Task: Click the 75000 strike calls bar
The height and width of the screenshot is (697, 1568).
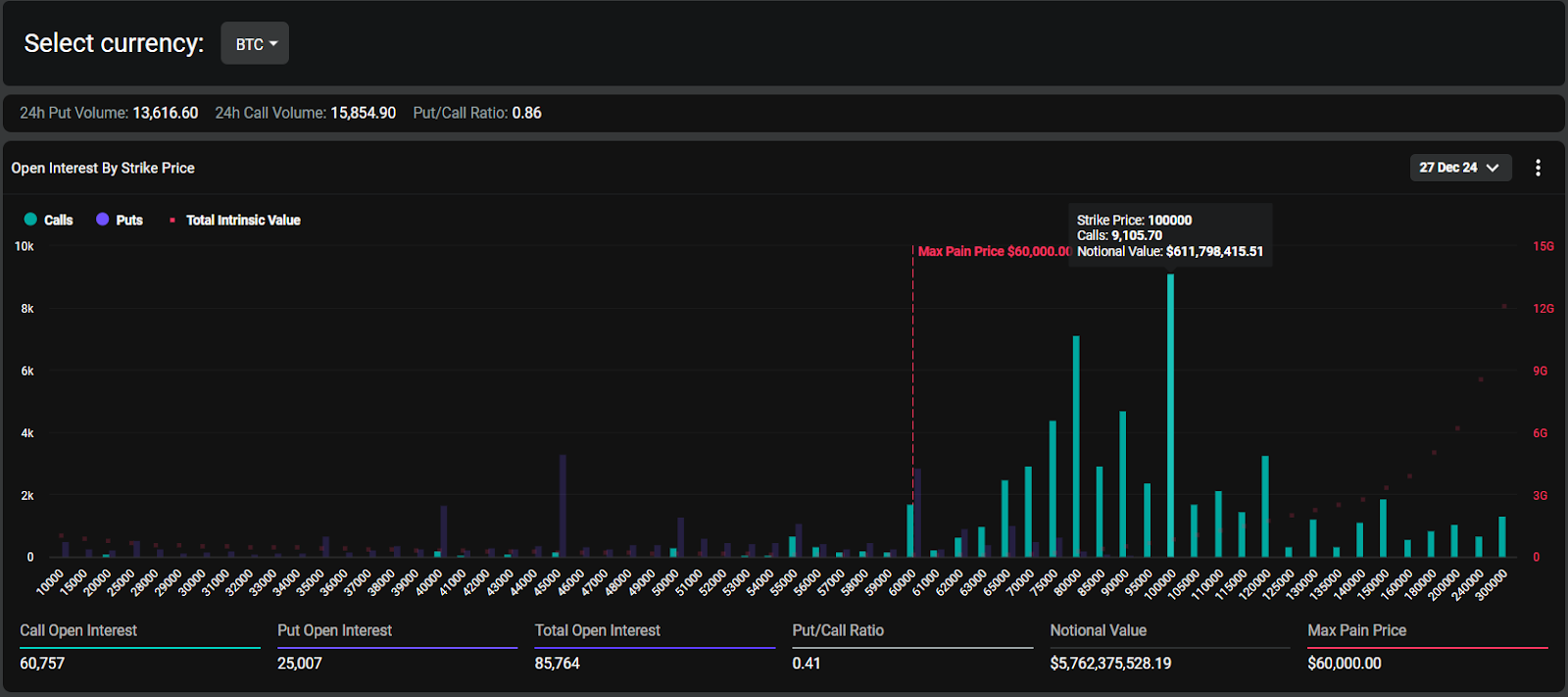Action: [x=1053, y=489]
